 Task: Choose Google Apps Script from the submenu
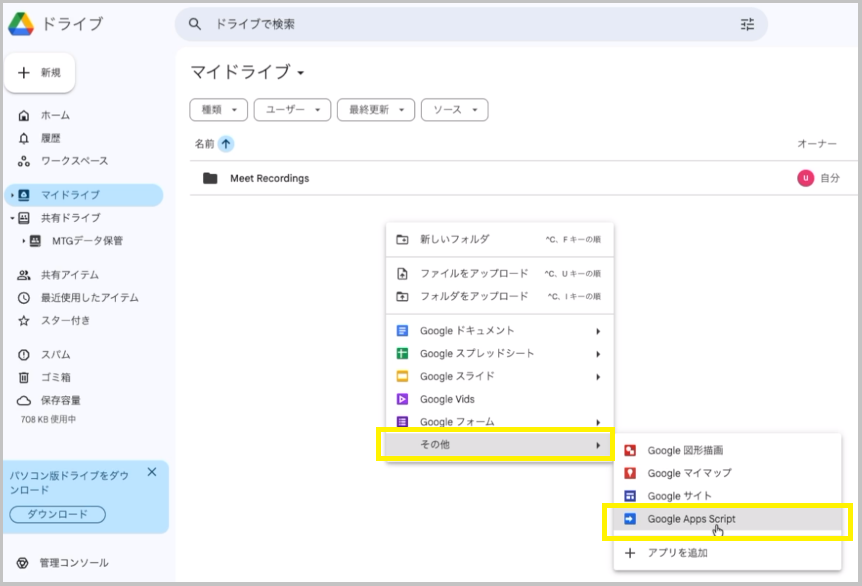[727, 519]
